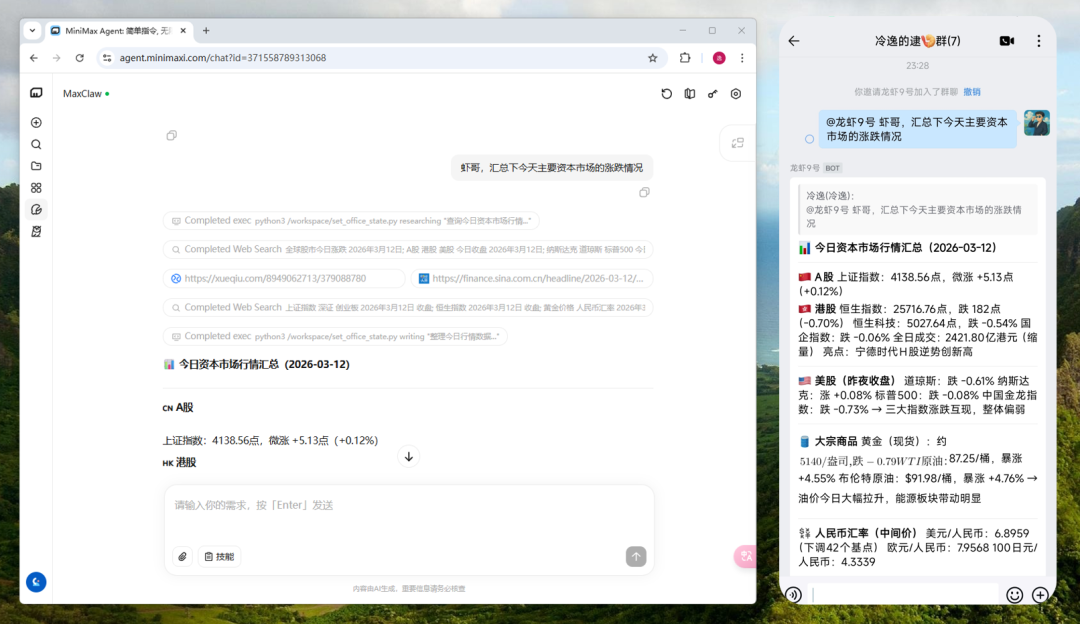1080x624 pixels.
Task: Bookmark this page with the star icon
Action: pyautogui.click(x=652, y=58)
